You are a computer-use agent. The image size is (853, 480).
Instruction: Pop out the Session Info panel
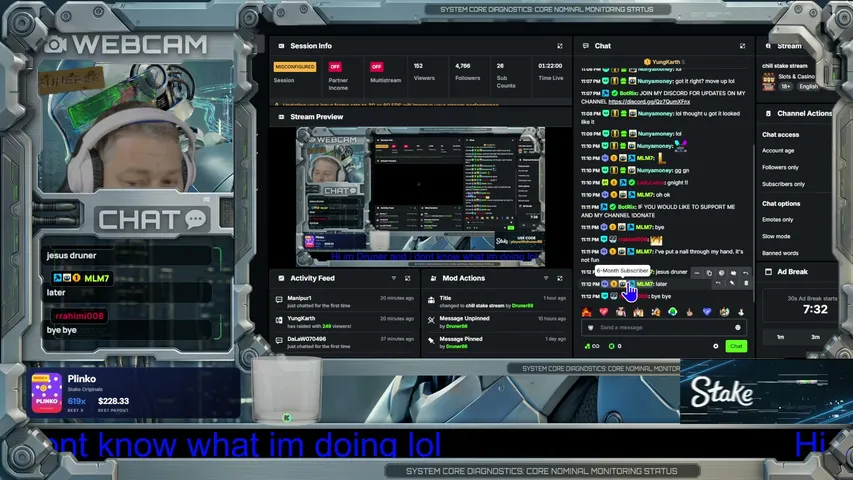pyautogui.click(x=559, y=46)
